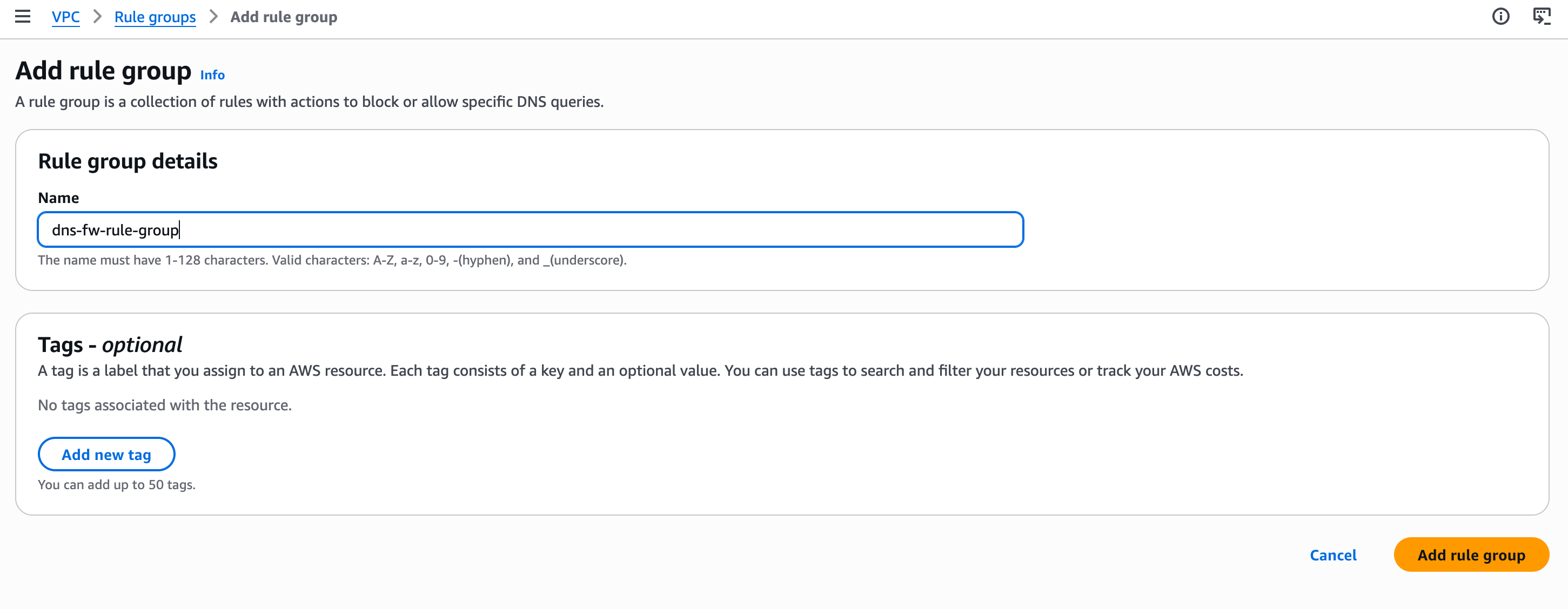Click the "Tags - optional" section heading
The image size is (1568, 609).
click(x=110, y=345)
